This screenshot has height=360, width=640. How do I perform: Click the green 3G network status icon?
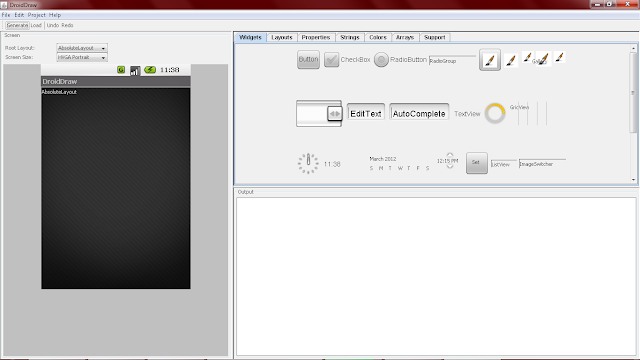pyautogui.click(x=121, y=70)
